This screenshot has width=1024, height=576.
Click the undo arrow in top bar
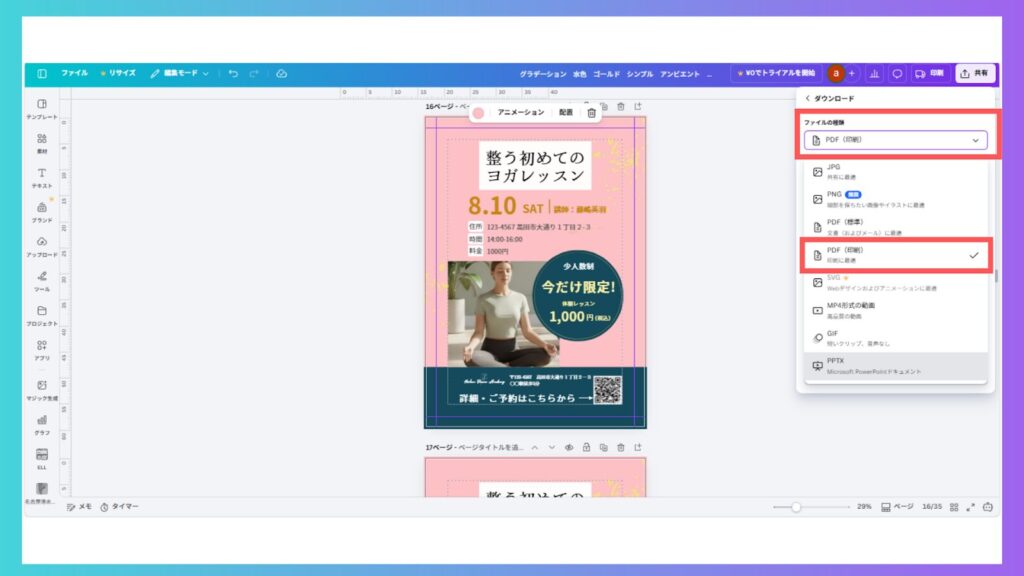point(233,73)
